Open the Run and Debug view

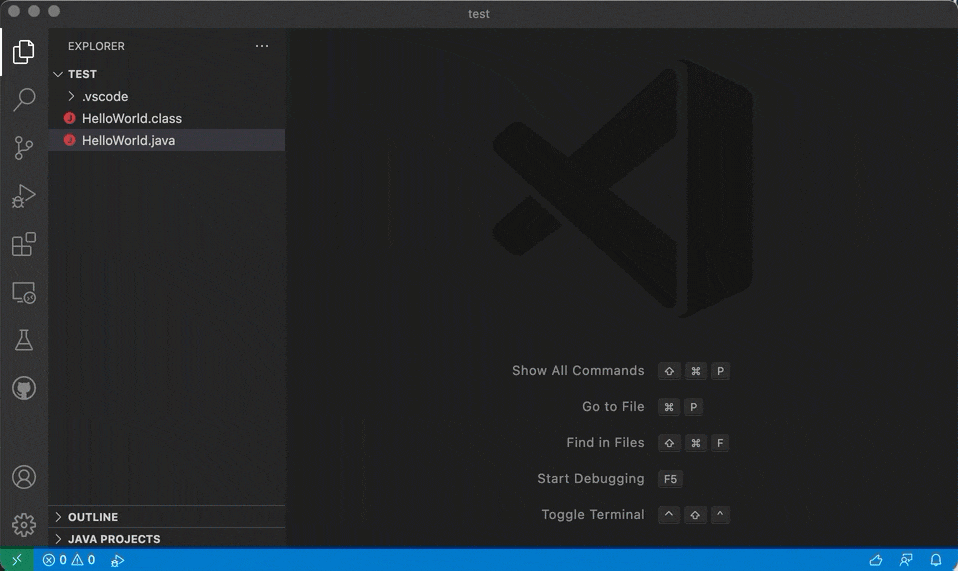point(24,196)
